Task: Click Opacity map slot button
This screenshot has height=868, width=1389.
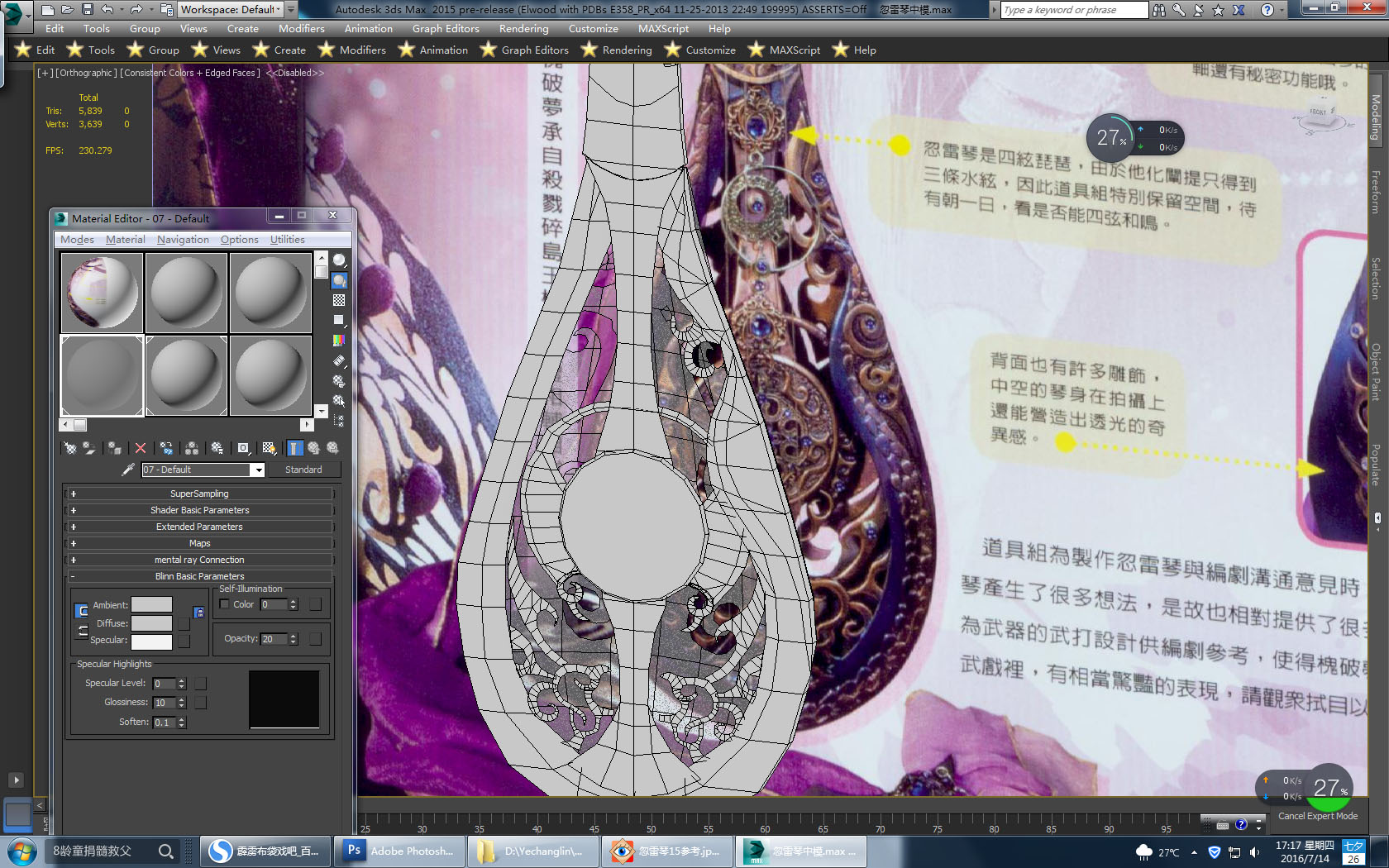Action: (x=315, y=639)
